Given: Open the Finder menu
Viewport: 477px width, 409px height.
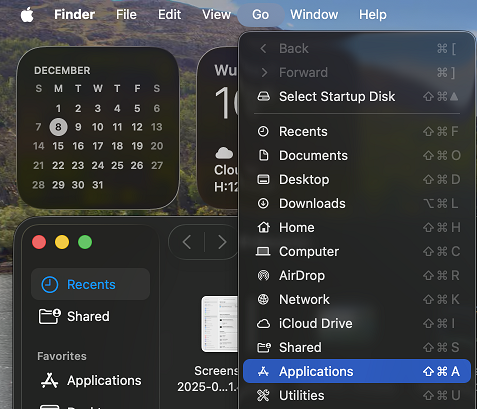Looking at the screenshot, I should point(74,15).
